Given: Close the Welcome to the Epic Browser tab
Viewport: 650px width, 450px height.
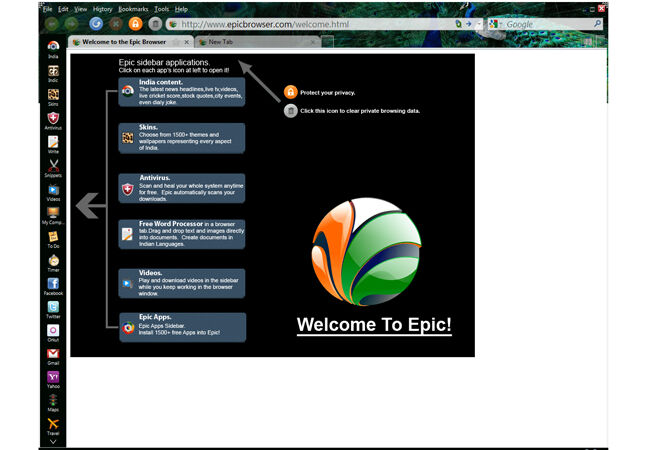Looking at the screenshot, I should 187,42.
